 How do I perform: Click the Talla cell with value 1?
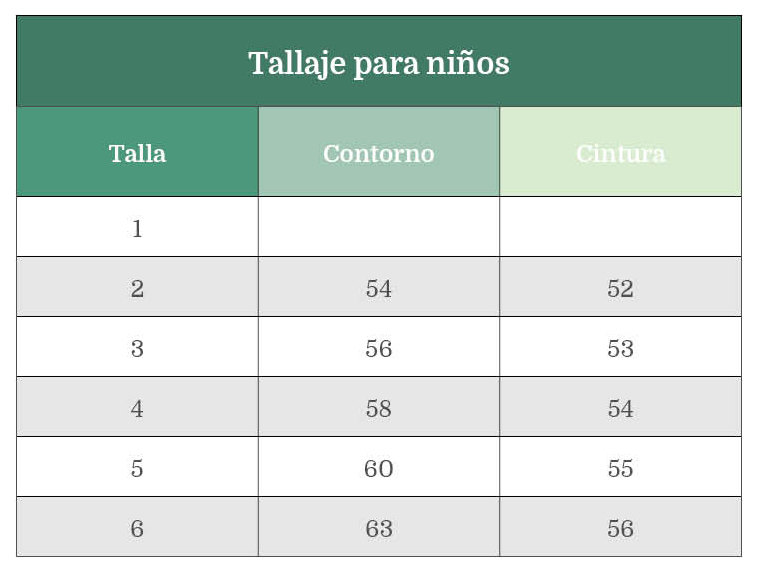[137, 228]
